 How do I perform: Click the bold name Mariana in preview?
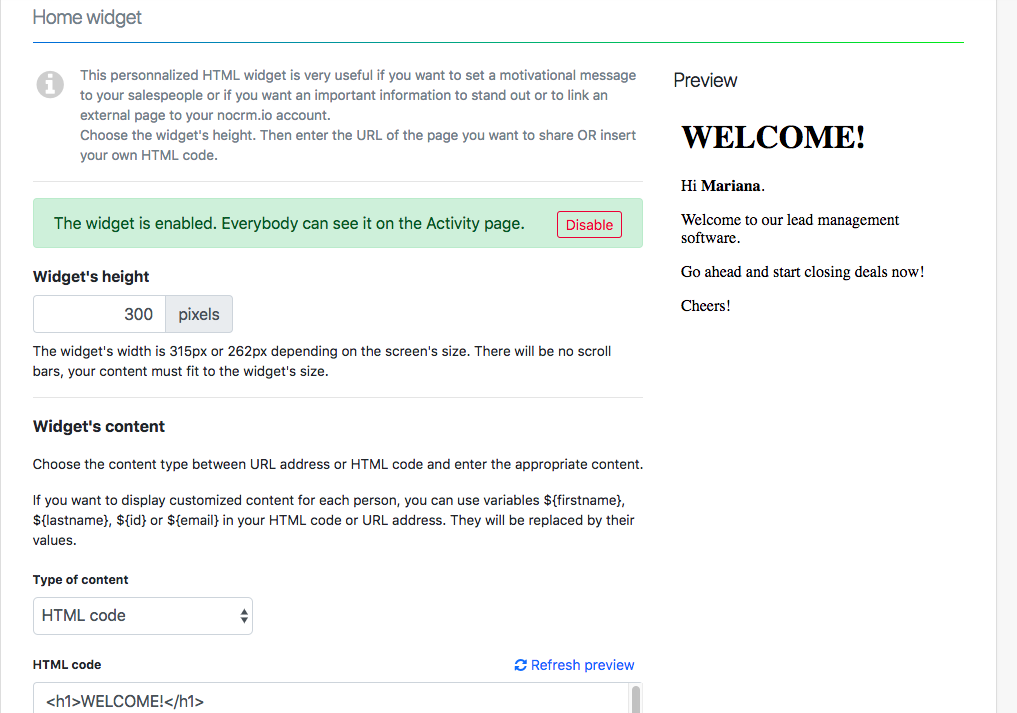tap(730, 186)
